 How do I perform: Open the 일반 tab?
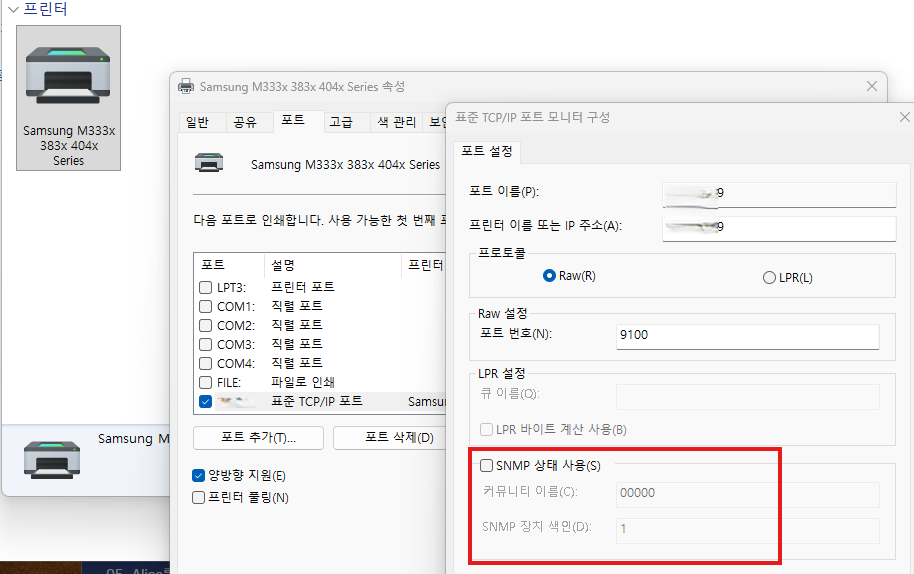pos(197,122)
